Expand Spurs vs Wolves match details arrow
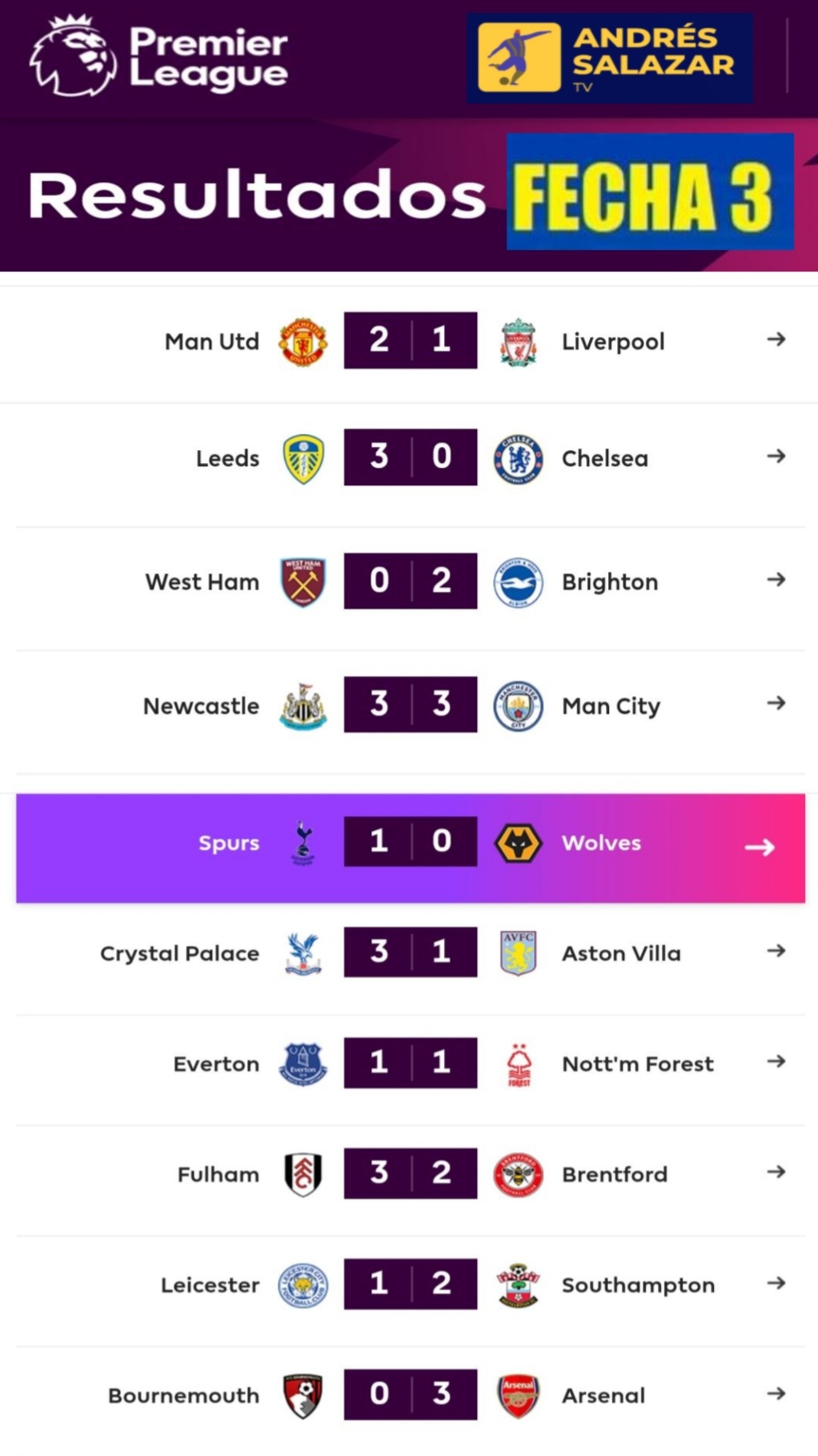The width and height of the screenshot is (818, 1456). click(x=760, y=847)
